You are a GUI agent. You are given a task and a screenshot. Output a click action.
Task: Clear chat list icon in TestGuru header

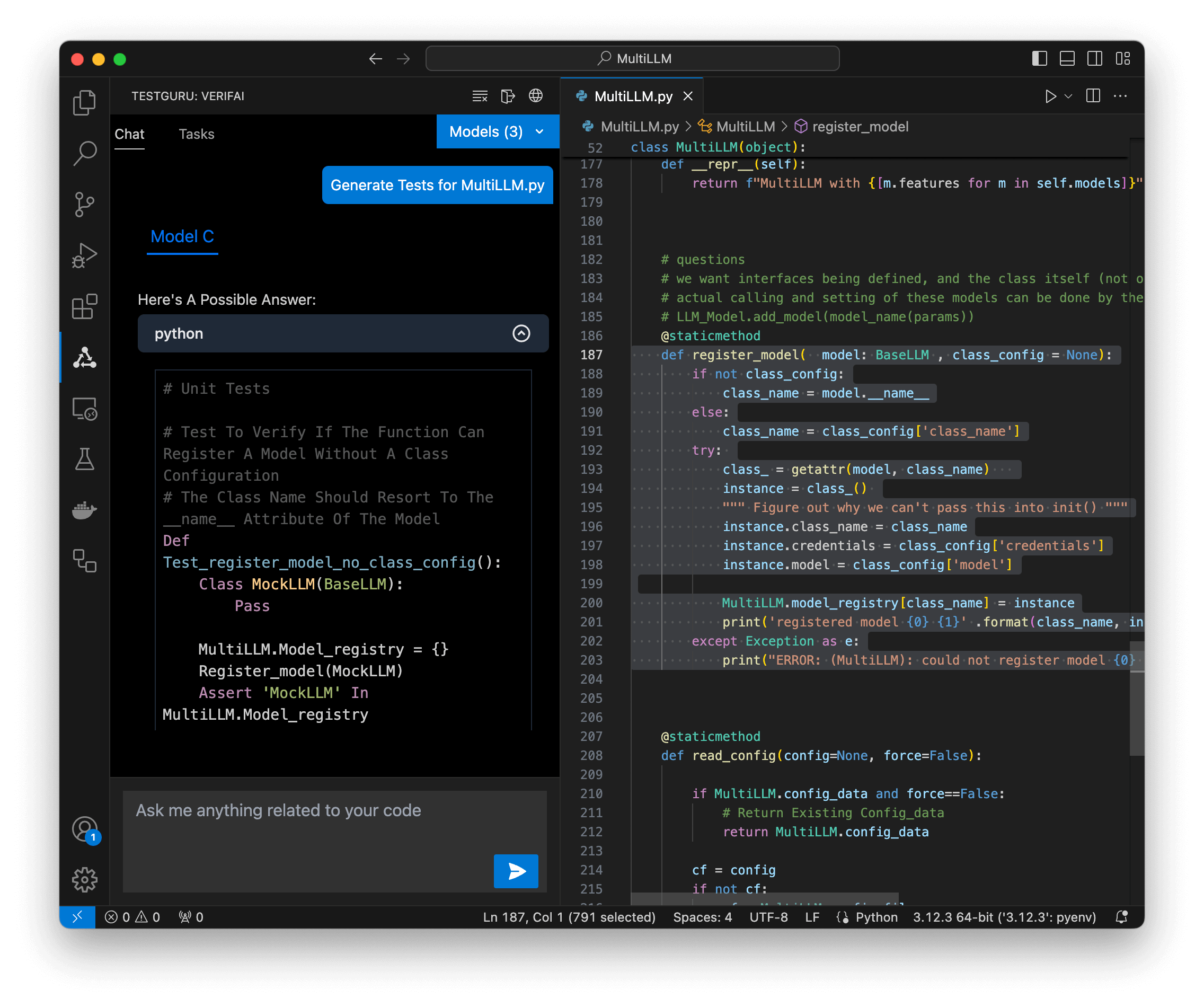[480, 96]
